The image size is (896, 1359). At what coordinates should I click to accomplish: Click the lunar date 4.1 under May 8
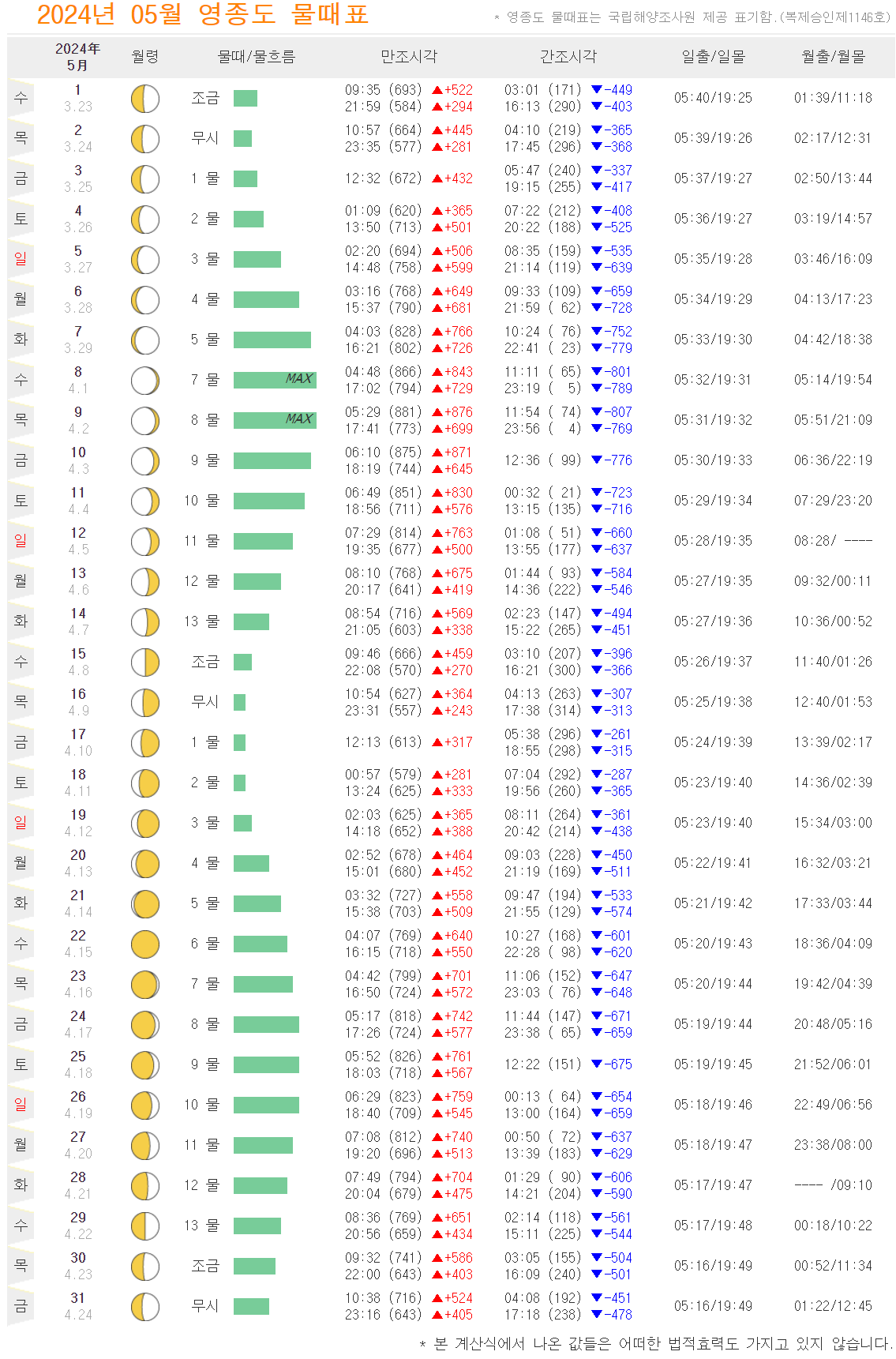pos(78,389)
